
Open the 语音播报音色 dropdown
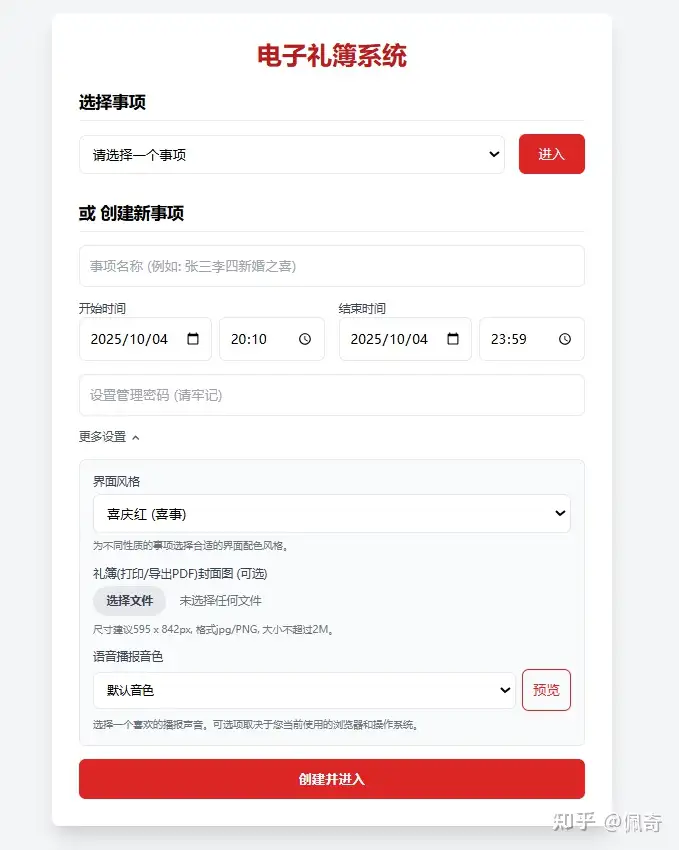coord(304,690)
